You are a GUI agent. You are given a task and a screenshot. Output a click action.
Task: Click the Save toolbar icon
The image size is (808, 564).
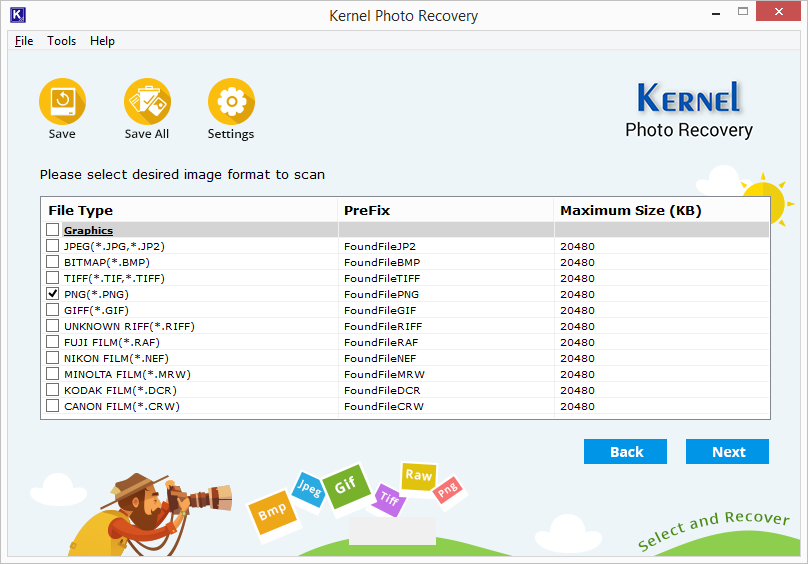[62, 101]
